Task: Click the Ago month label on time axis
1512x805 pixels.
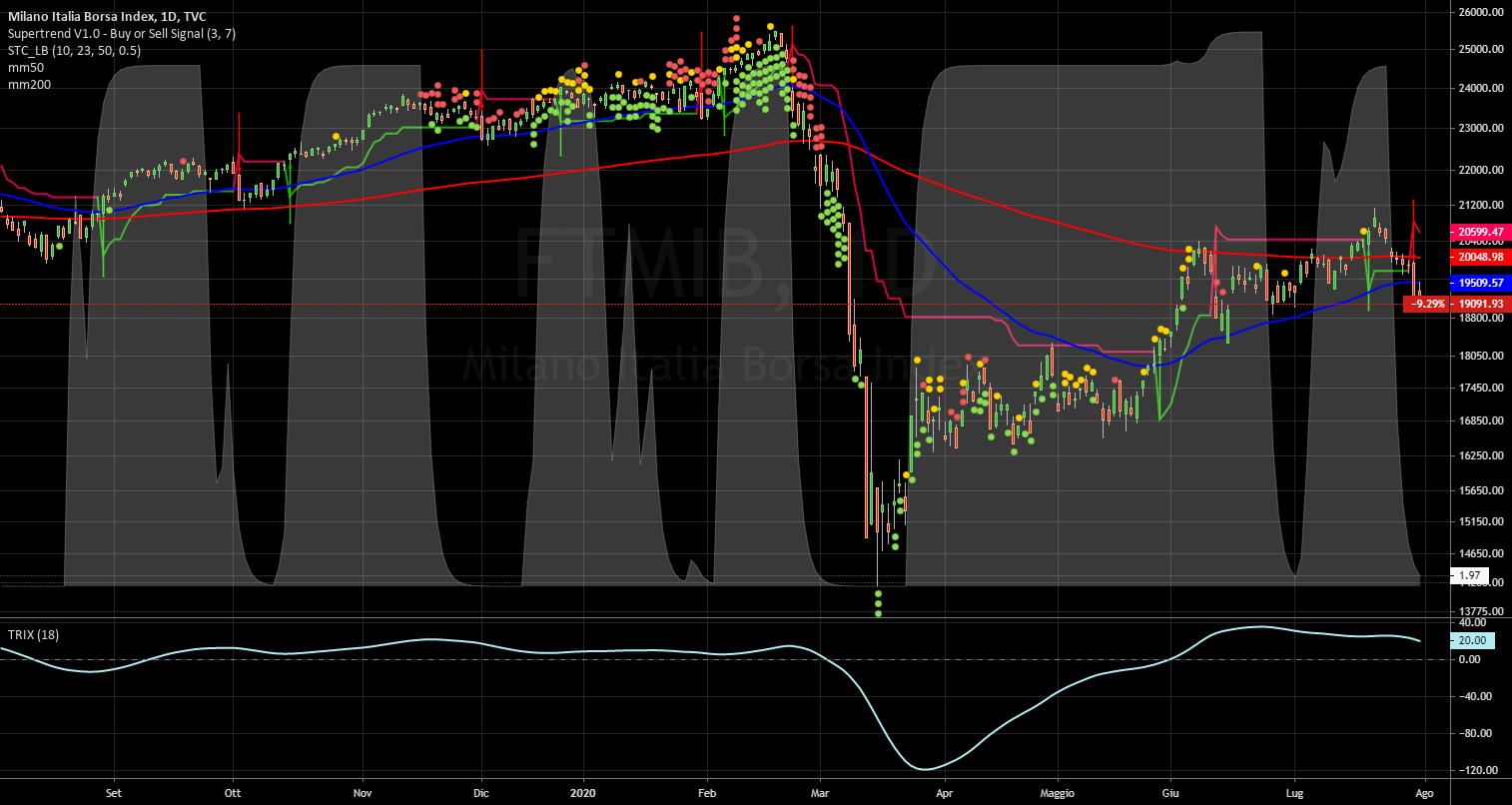Action: [x=1424, y=792]
